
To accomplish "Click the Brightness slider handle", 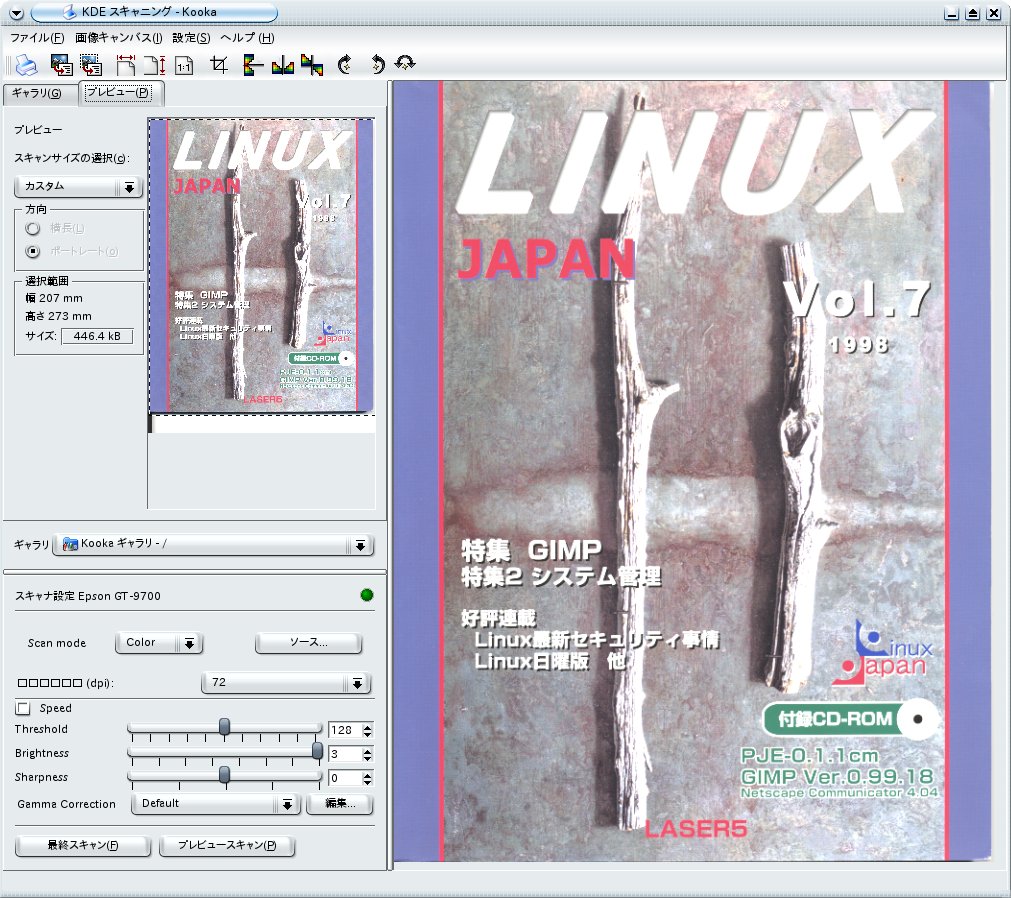I will (317, 751).
